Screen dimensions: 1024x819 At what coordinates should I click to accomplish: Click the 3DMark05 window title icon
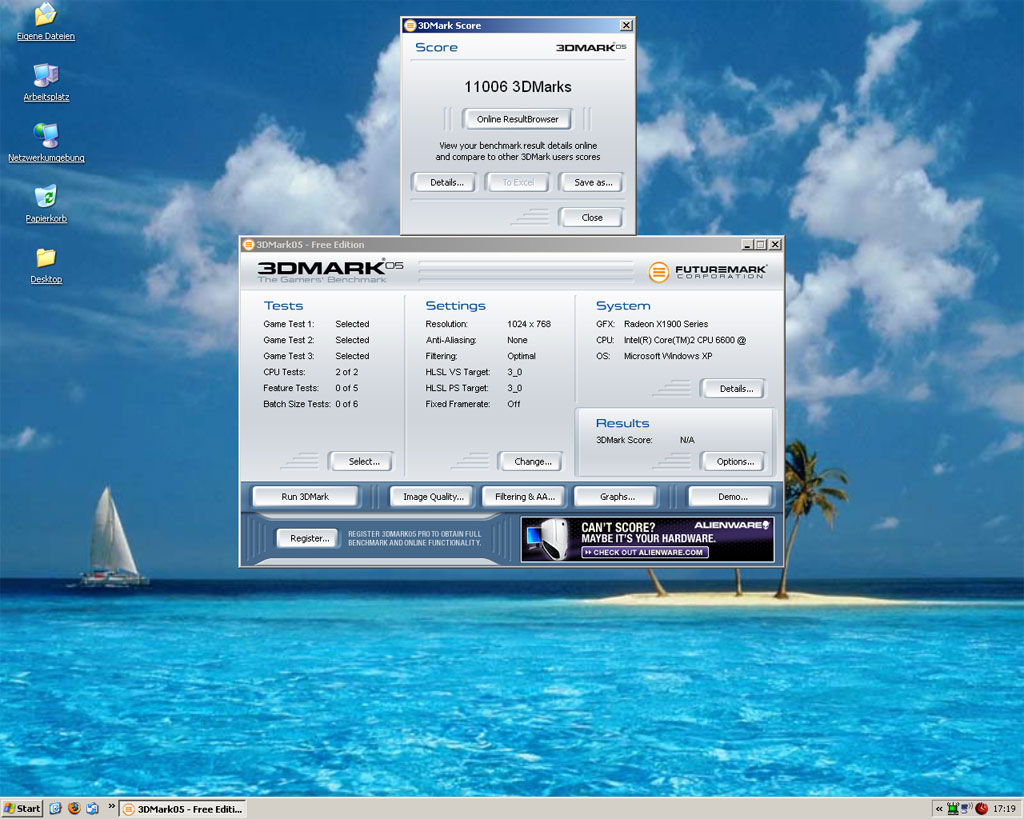click(x=248, y=245)
